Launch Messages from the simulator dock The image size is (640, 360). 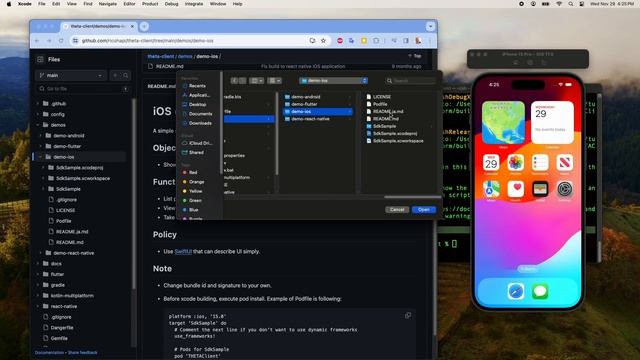(x=540, y=291)
